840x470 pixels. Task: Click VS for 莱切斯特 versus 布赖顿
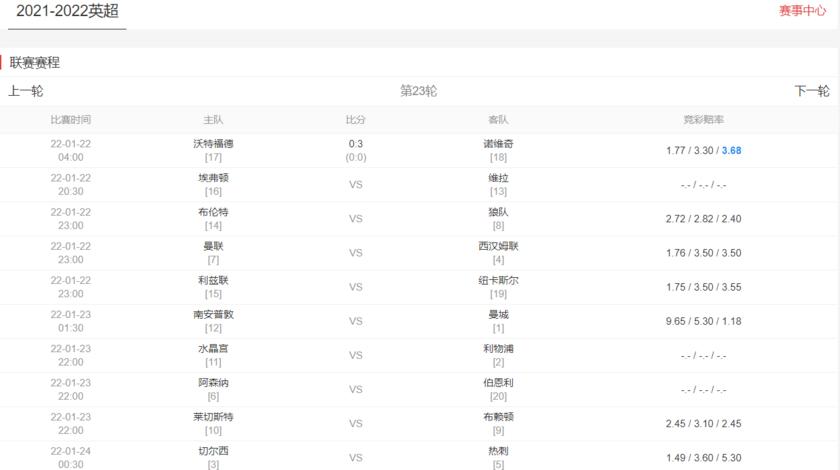pyautogui.click(x=355, y=423)
